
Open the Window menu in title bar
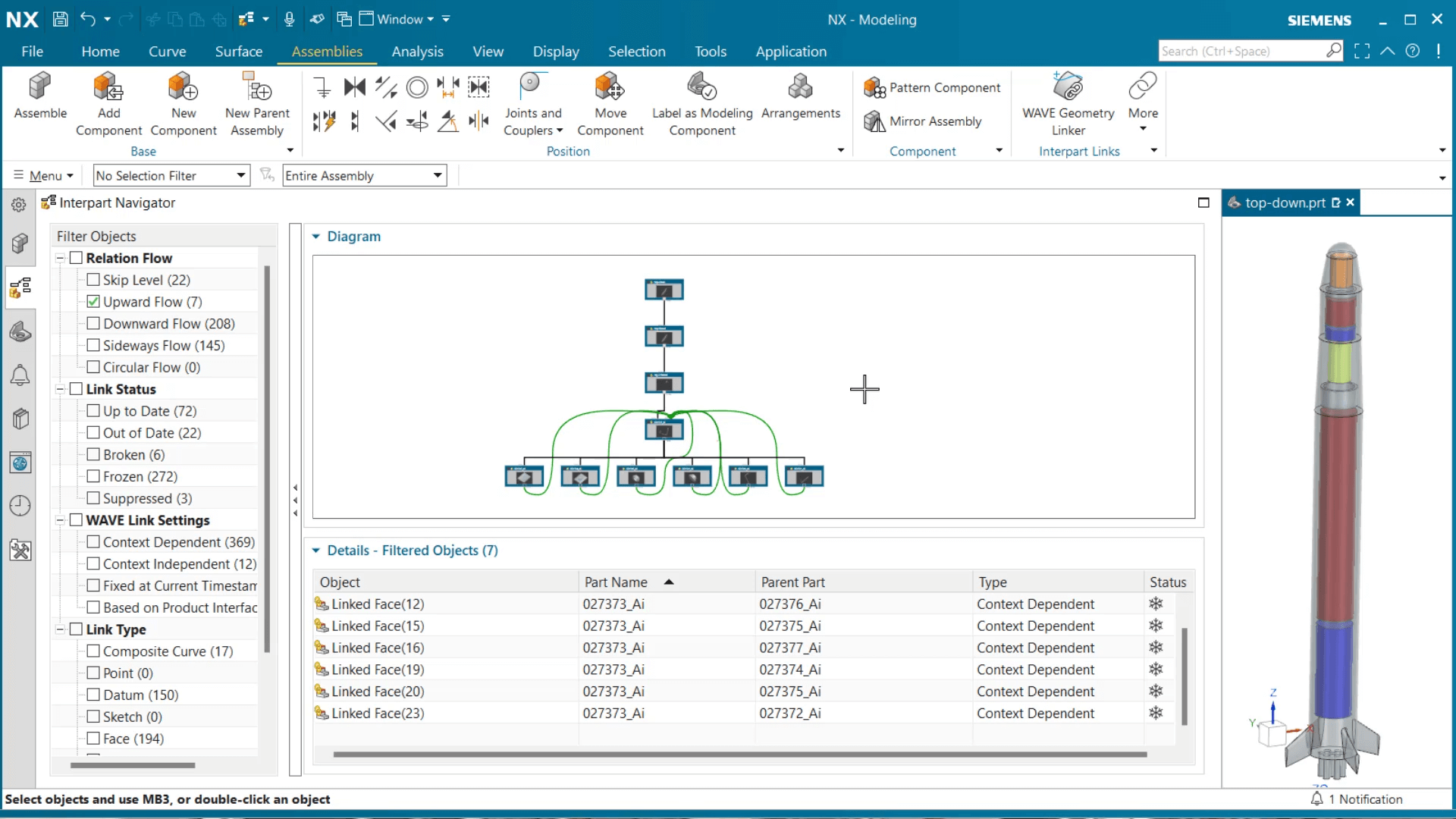pyautogui.click(x=397, y=19)
